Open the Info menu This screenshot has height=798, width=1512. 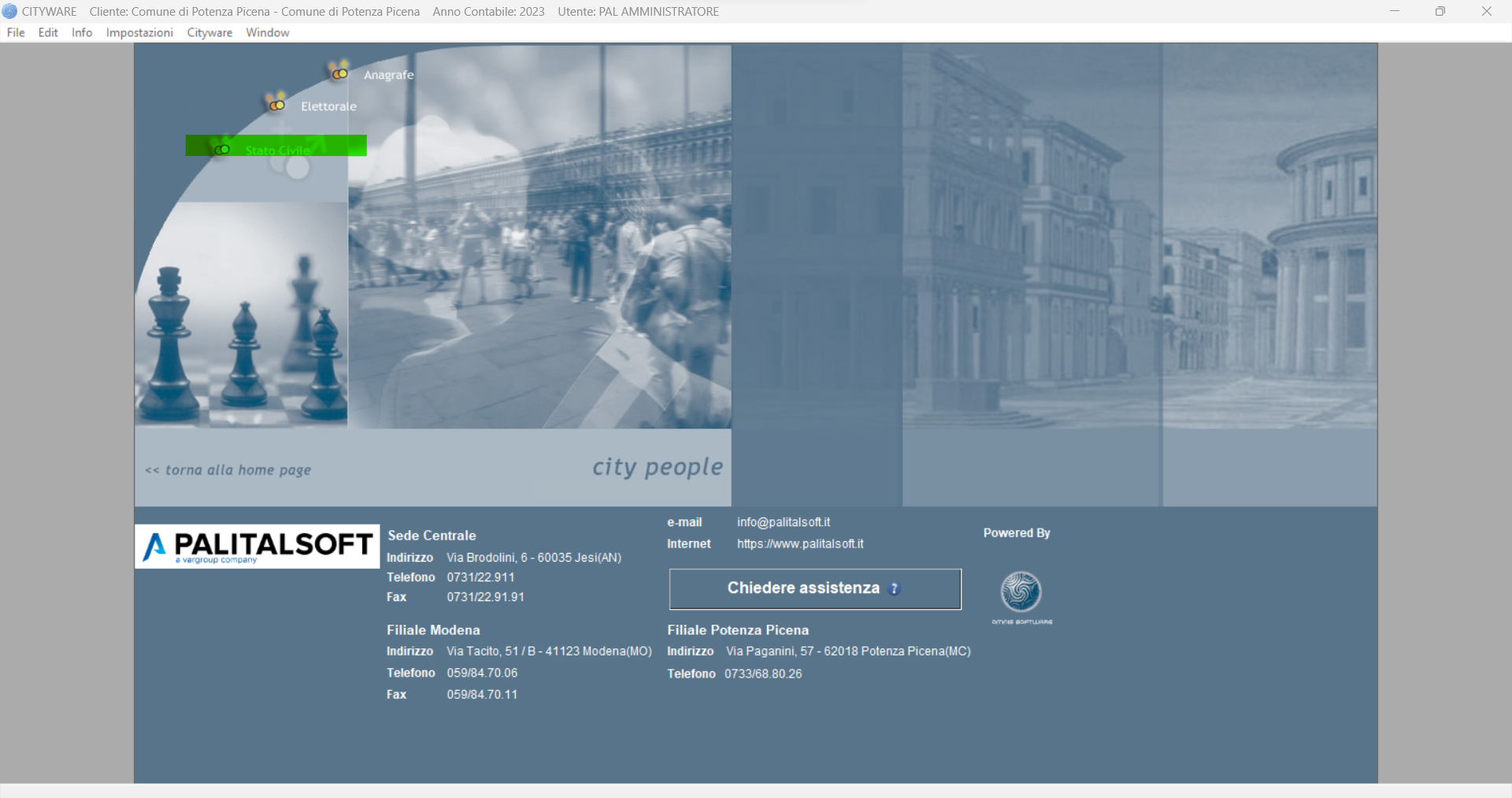pyautogui.click(x=82, y=32)
